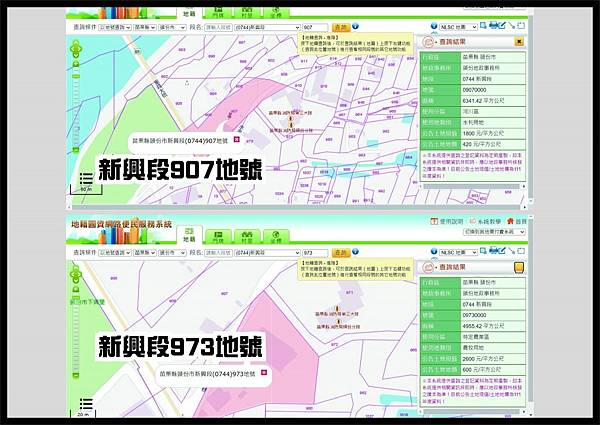Screen dimensions: 600x425
Task: Click the rectangle frame icon in the lower toolbar
Action: tap(521, 251)
